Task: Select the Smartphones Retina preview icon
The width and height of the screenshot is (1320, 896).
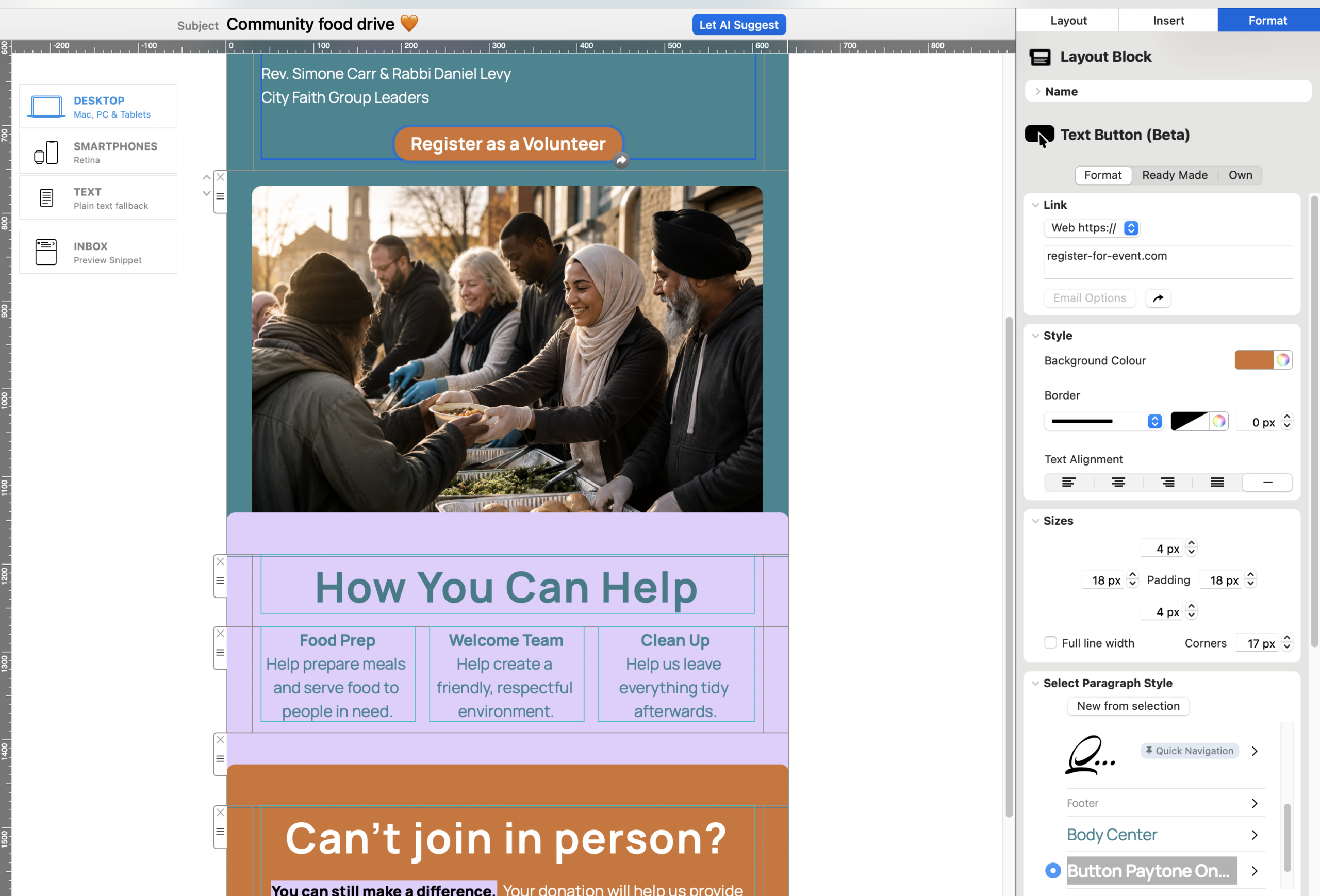Action: coord(46,153)
